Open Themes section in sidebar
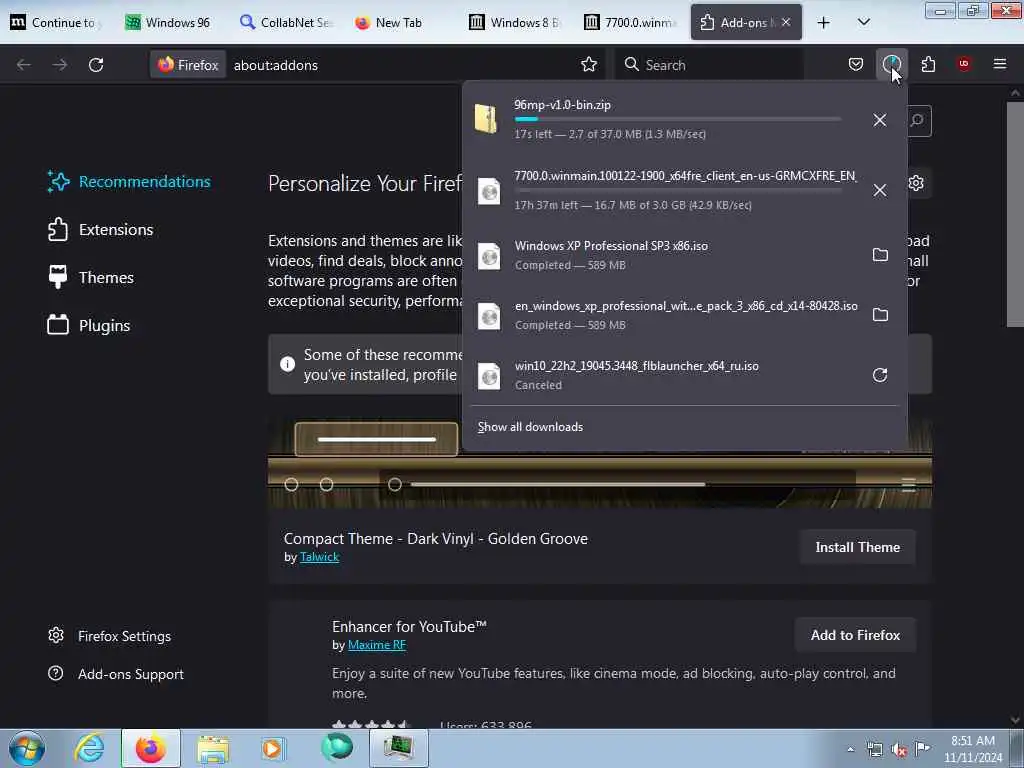Image resolution: width=1024 pixels, height=768 pixels. pos(91,278)
